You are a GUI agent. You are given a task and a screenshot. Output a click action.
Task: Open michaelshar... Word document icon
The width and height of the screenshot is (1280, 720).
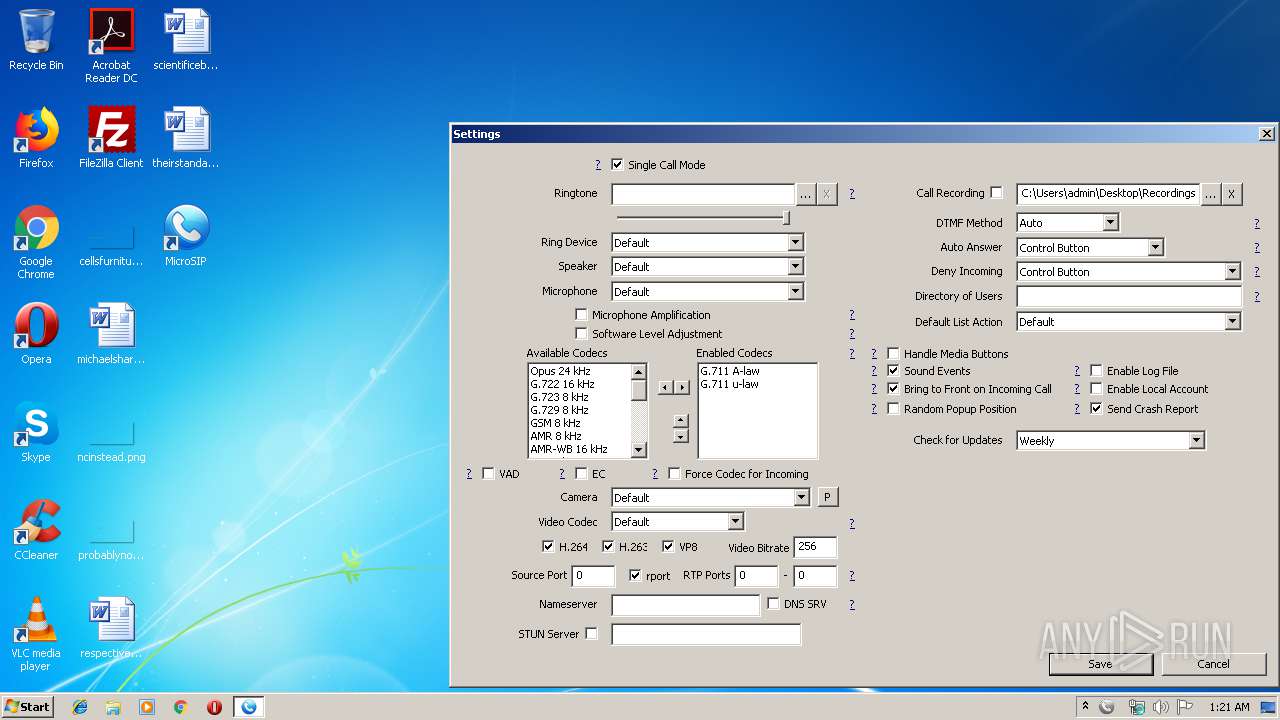111,334
